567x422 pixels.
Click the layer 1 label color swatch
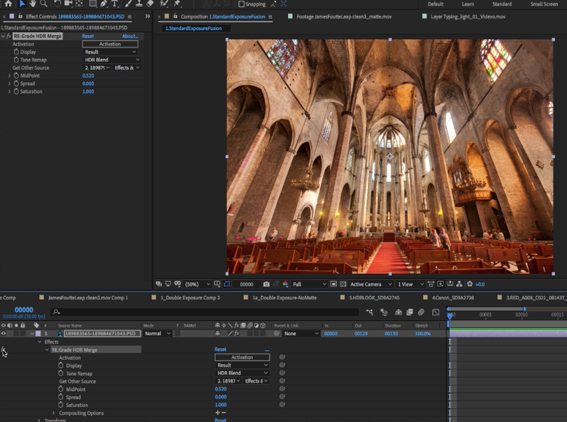(38, 333)
